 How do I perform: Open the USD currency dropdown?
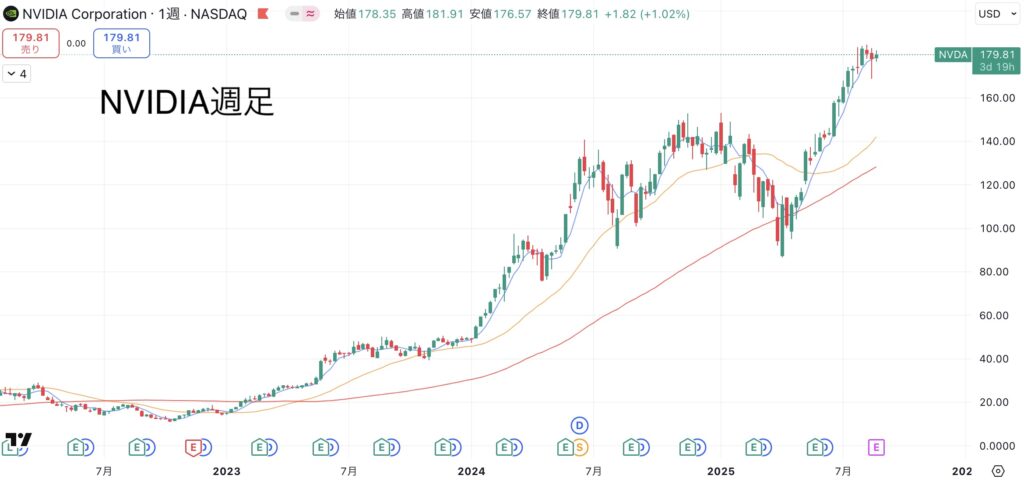pyautogui.click(x=997, y=14)
